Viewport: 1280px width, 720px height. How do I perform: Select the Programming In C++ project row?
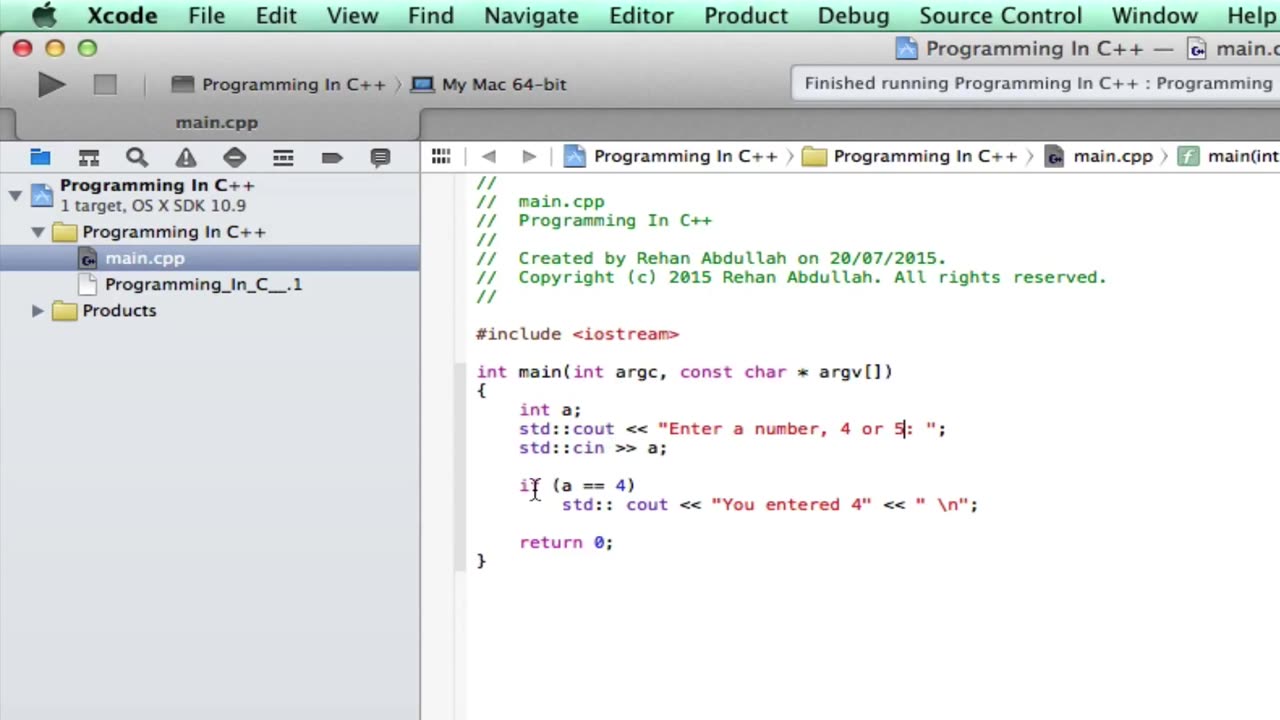click(210, 195)
